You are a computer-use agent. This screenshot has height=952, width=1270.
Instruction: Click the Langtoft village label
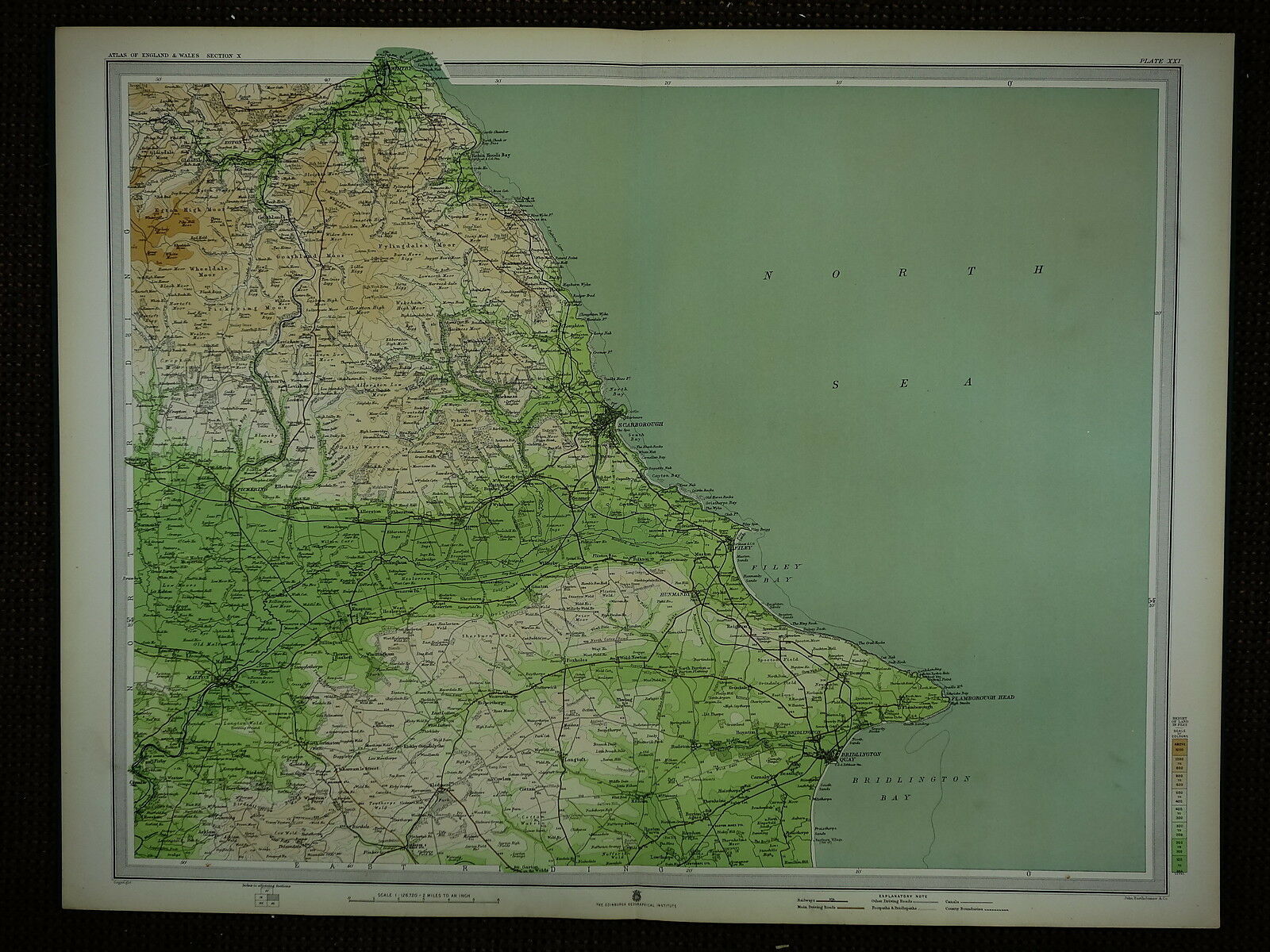[574, 758]
